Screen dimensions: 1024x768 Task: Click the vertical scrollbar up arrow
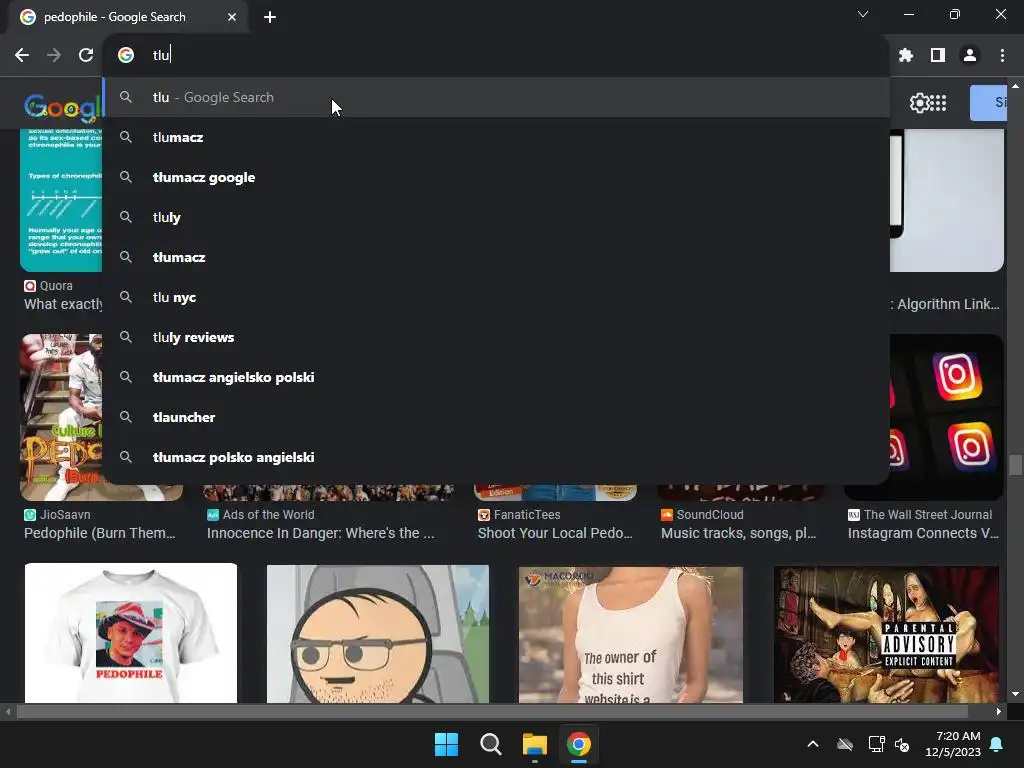[x=1015, y=86]
